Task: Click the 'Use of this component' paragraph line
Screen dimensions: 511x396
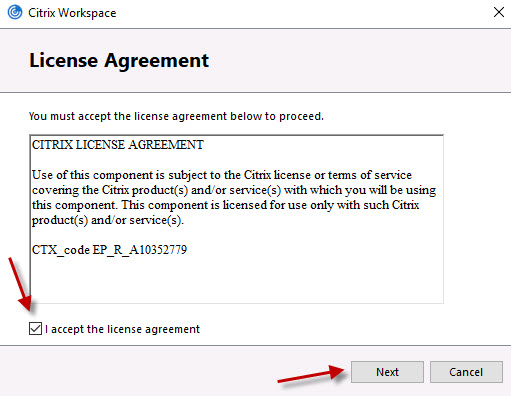Action: coord(222,175)
